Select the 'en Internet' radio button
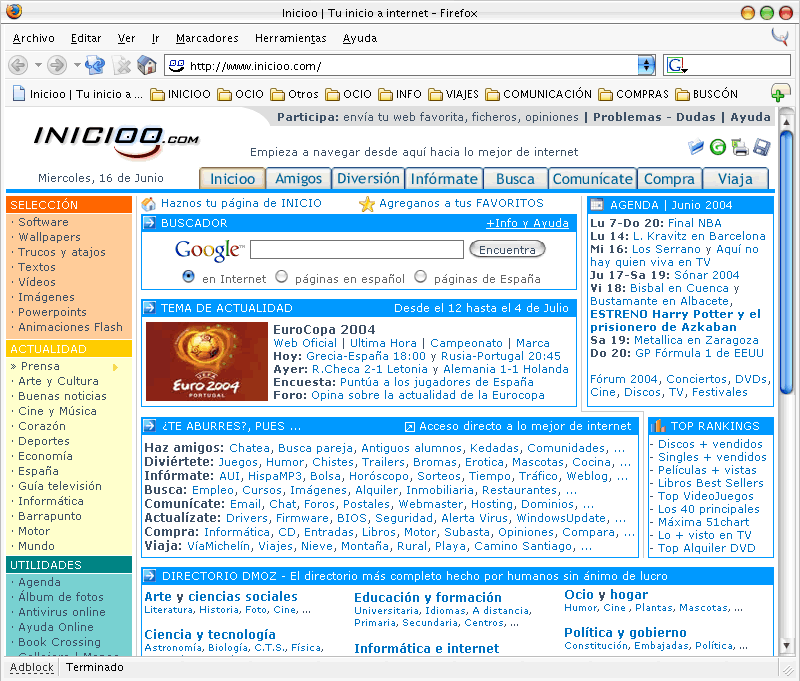Viewport: 800px width, 681px height. click(189, 276)
